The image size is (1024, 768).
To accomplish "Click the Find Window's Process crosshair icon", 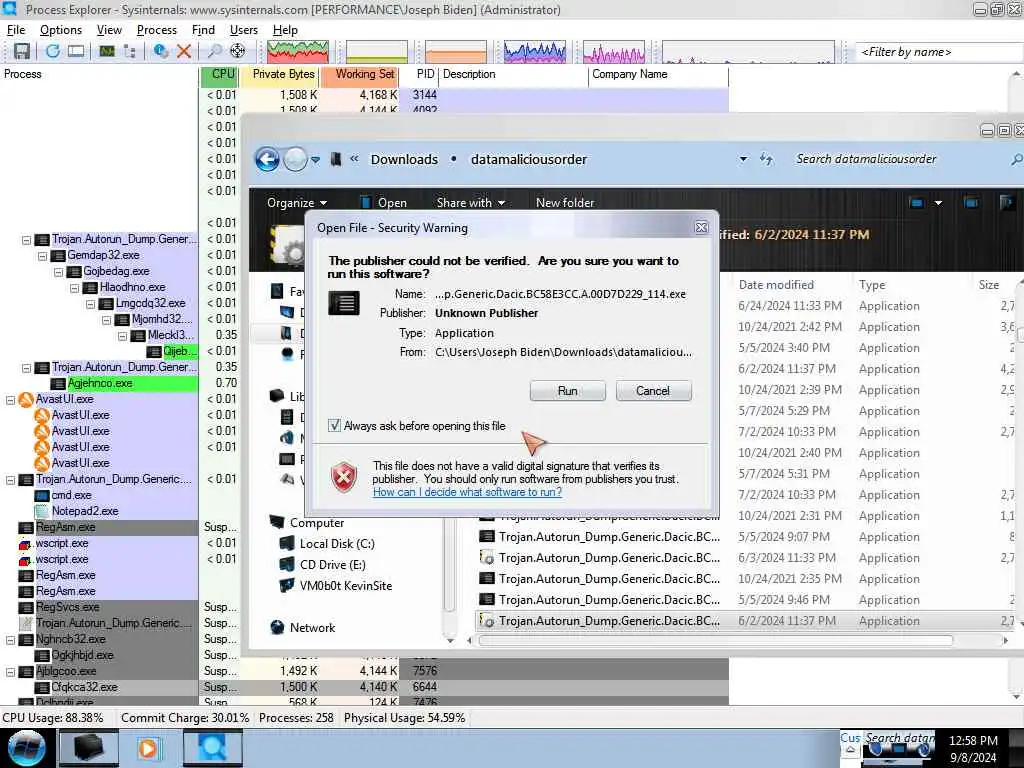I will (x=238, y=51).
